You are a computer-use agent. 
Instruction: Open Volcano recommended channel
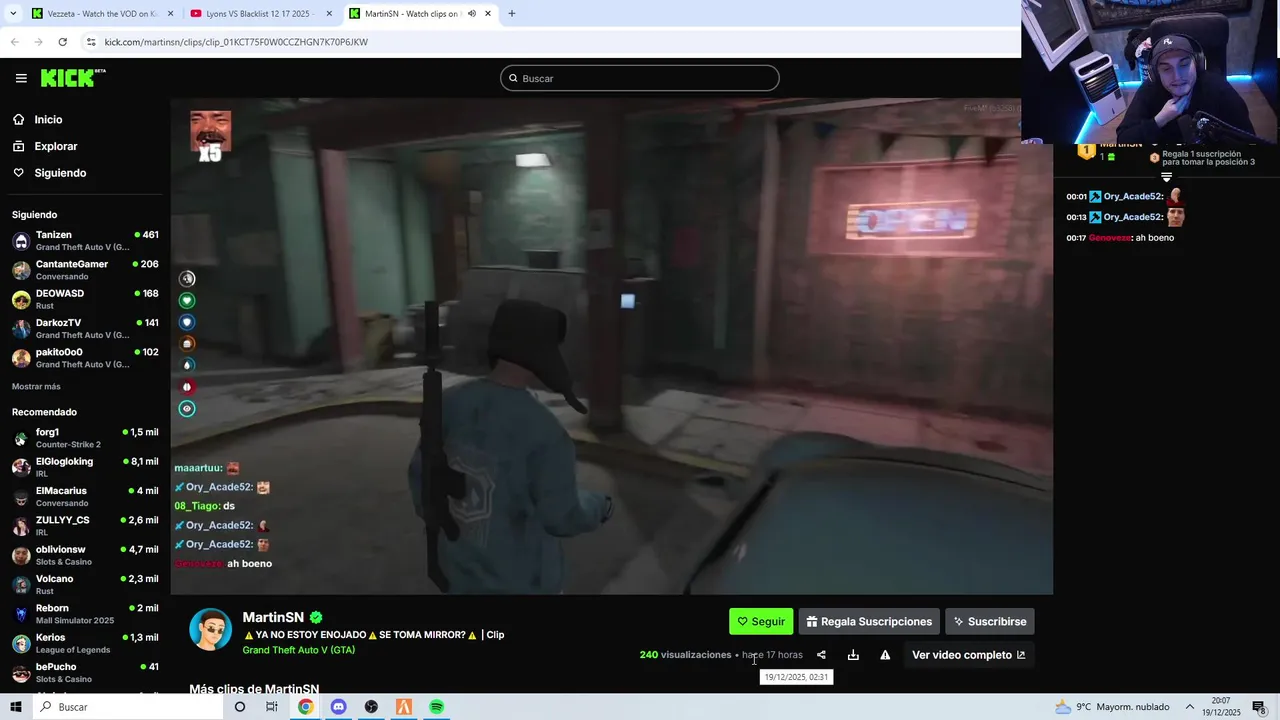85,584
